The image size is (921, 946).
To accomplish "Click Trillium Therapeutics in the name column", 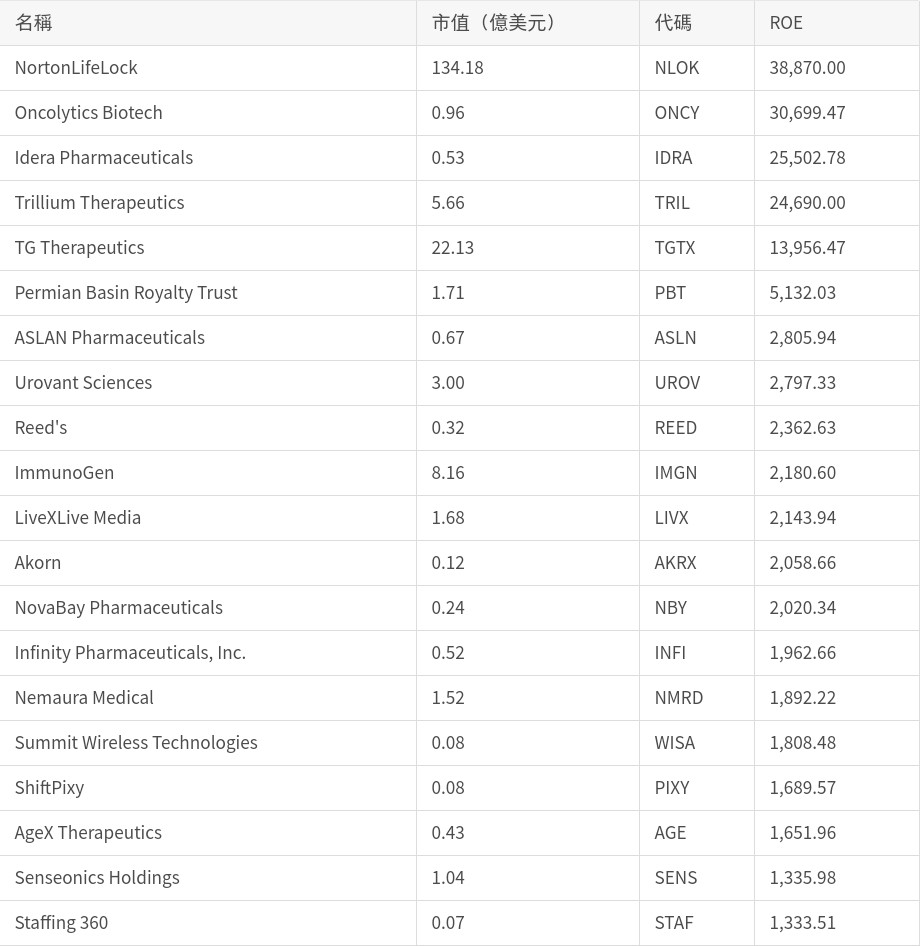I will pos(99,203).
